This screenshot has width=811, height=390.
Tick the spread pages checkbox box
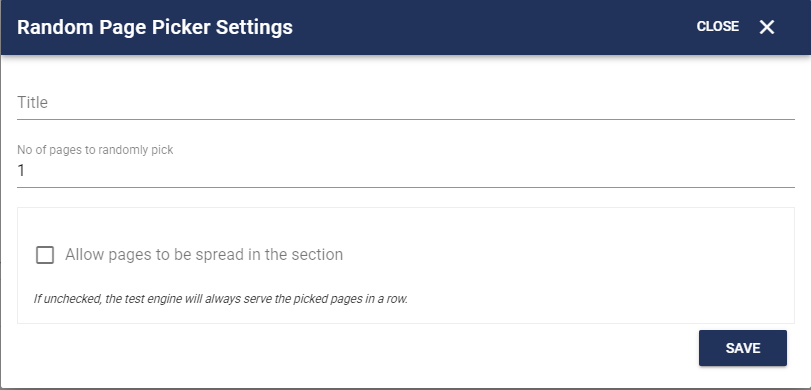45,254
